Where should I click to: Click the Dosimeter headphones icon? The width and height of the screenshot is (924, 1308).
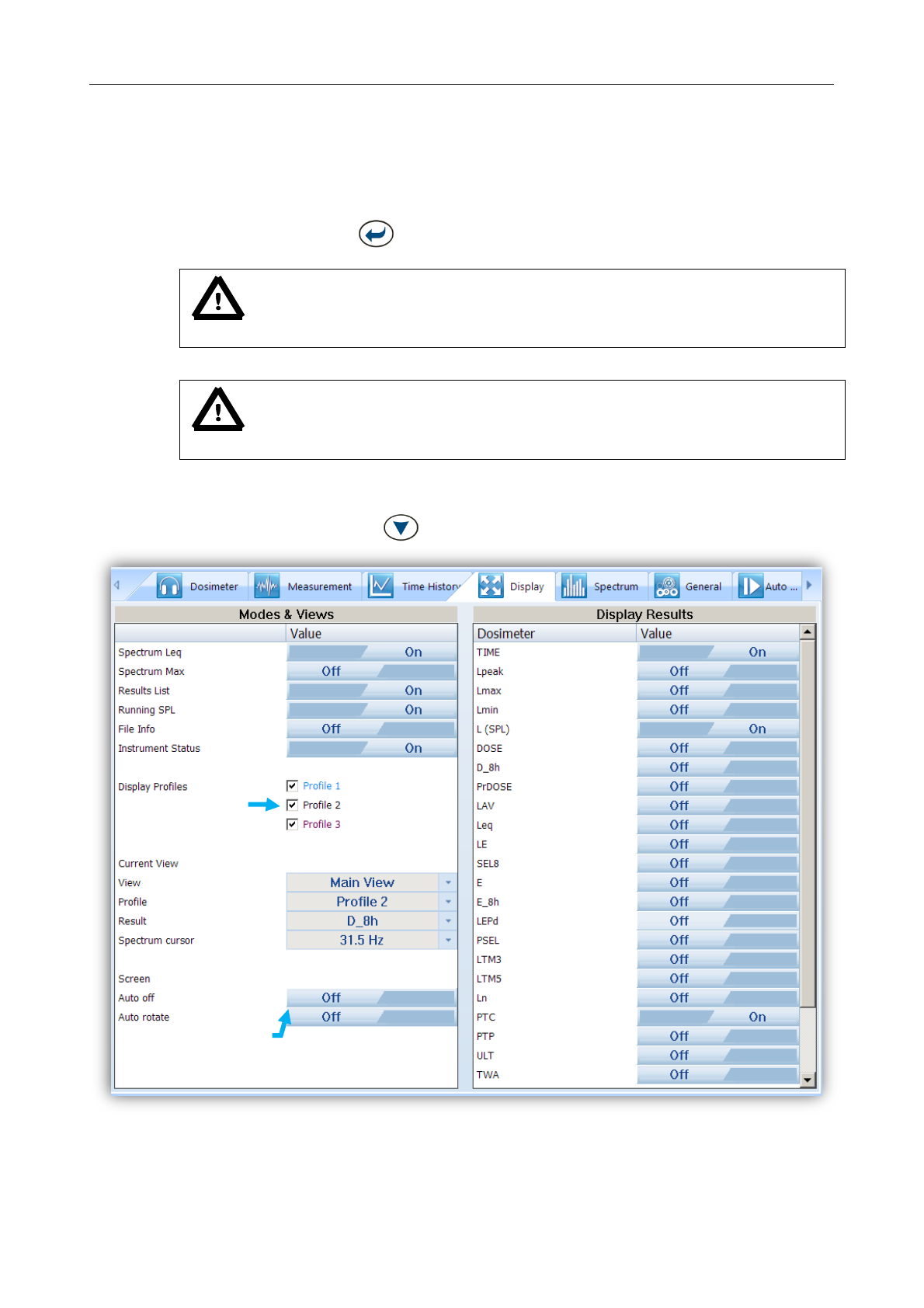coord(168,586)
